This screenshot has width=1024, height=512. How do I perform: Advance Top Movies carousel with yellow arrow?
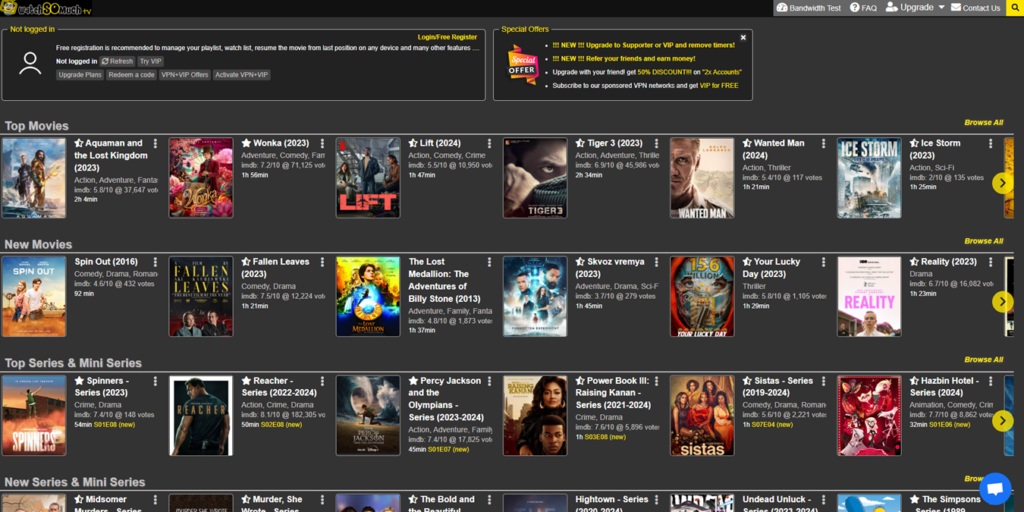click(x=1002, y=183)
